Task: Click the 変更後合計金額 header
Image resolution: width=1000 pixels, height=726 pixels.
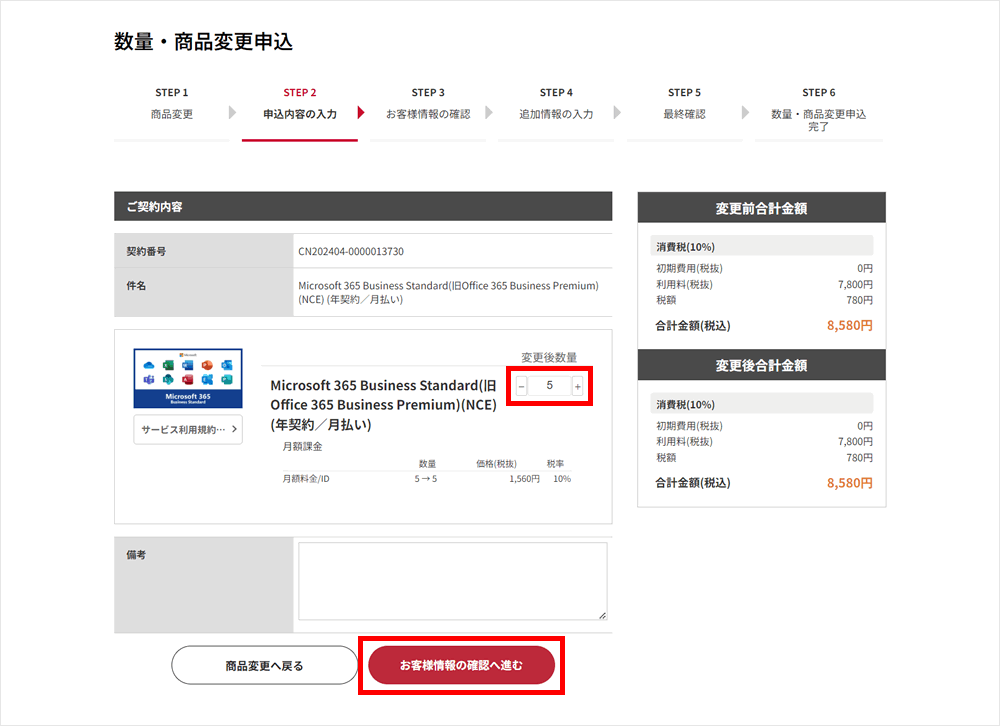Action: (x=761, y=365)
